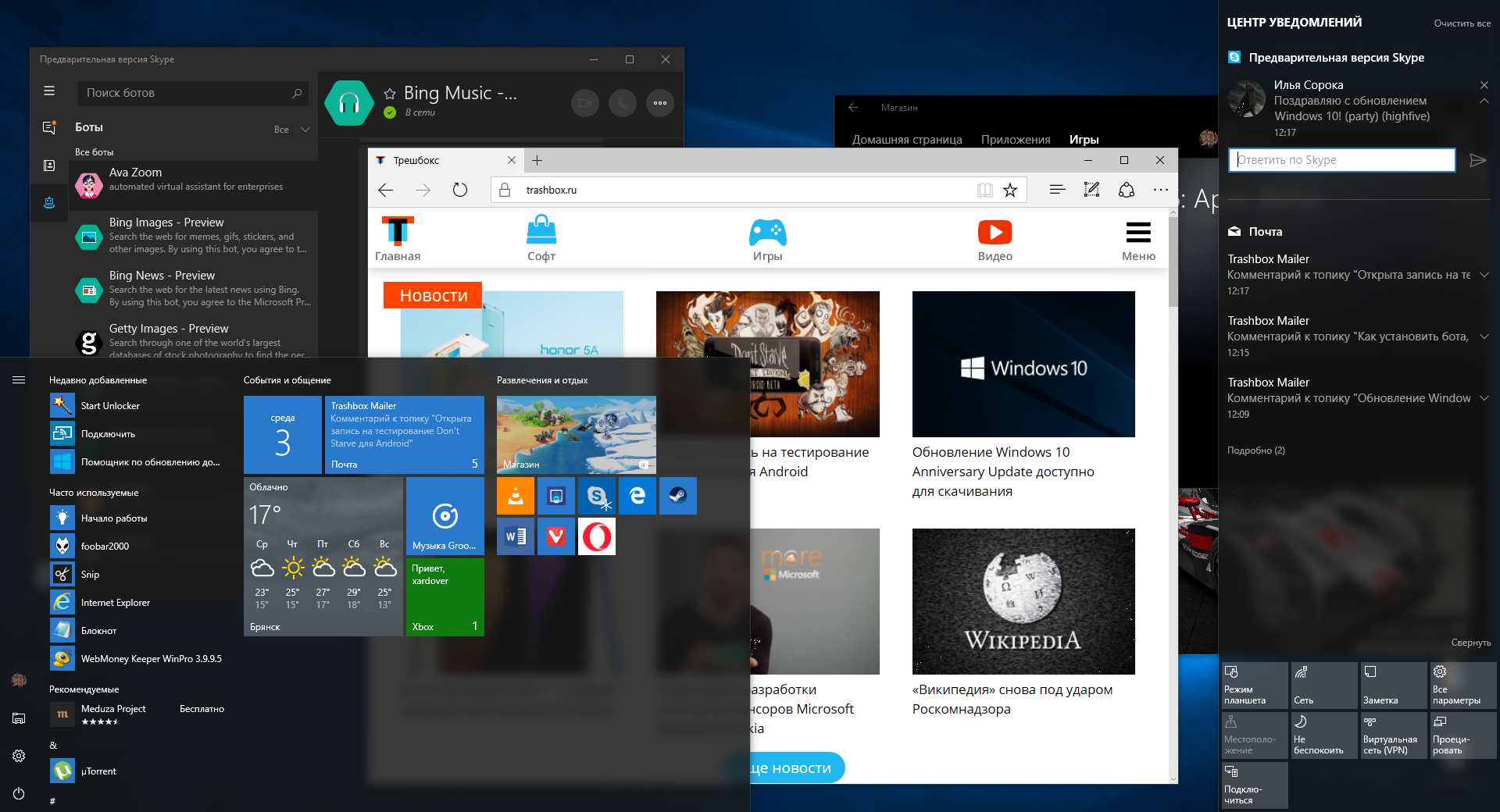Collapse the Илья Сорока Skype notification
Image resolution: width=1500 pixels, height=812 pixels.
(x=1484, y=101)
